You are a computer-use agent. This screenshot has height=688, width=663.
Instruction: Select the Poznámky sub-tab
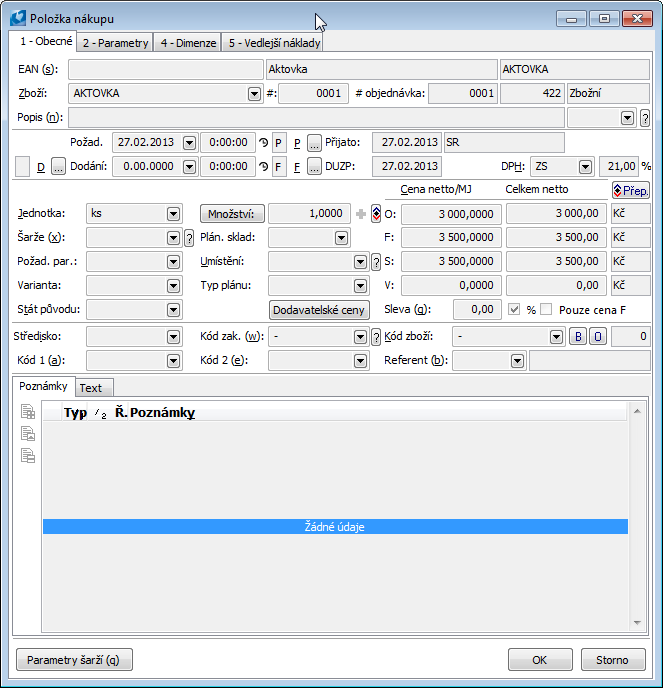[43, 386]
